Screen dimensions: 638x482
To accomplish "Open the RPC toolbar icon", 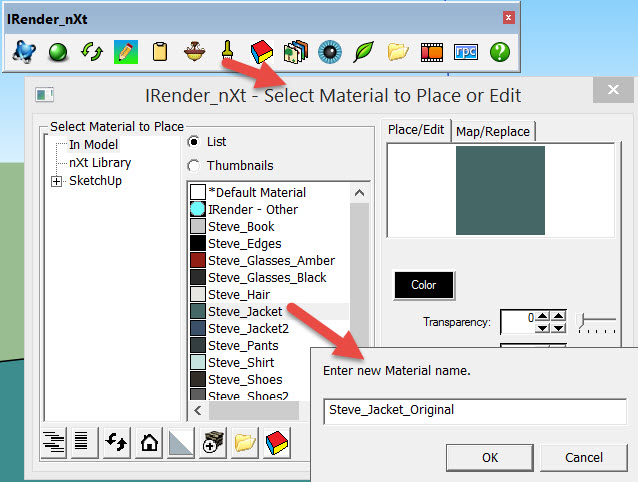I will 465,51.
